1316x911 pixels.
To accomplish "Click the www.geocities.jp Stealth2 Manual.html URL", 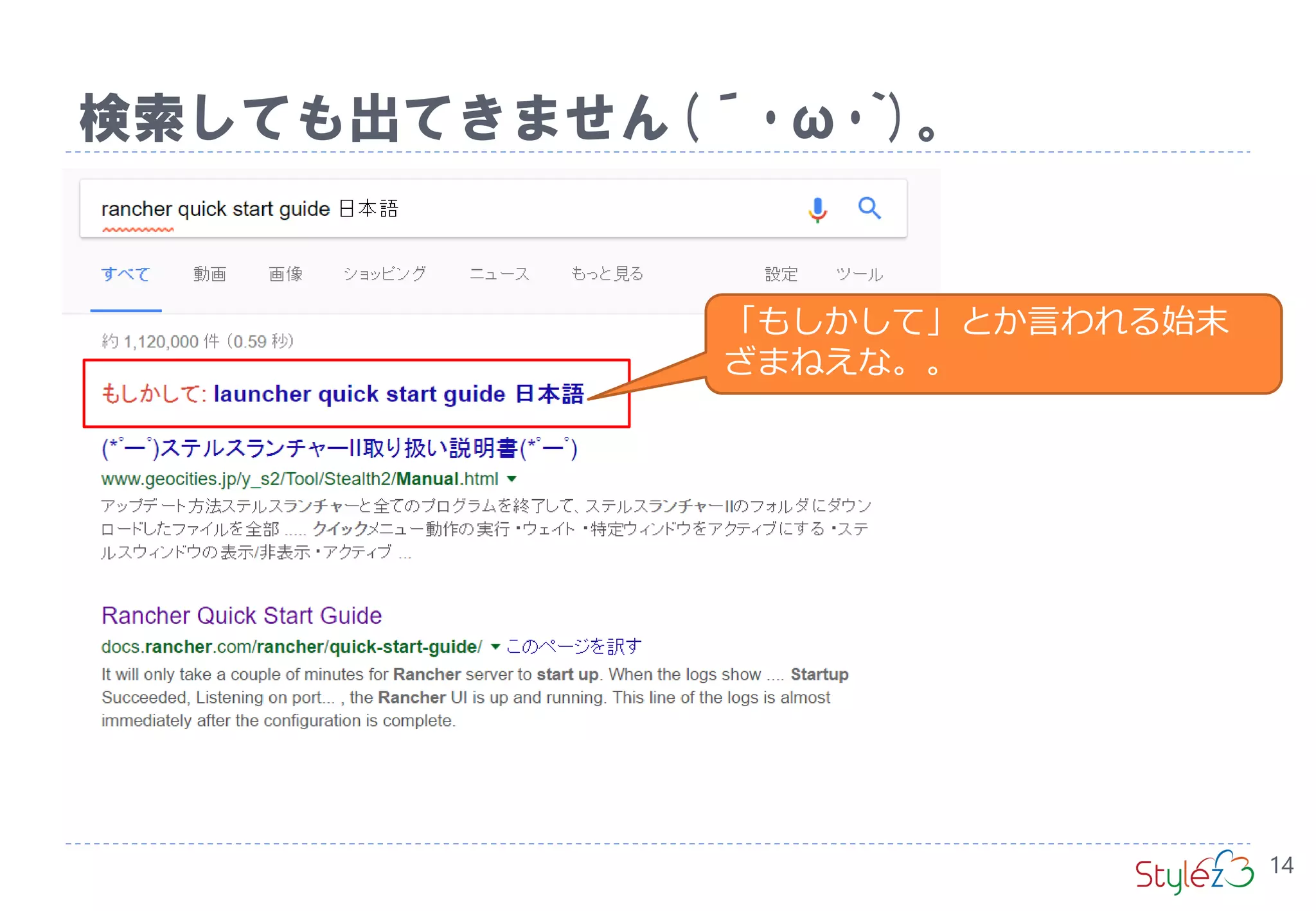I will (x=299, y=479).
